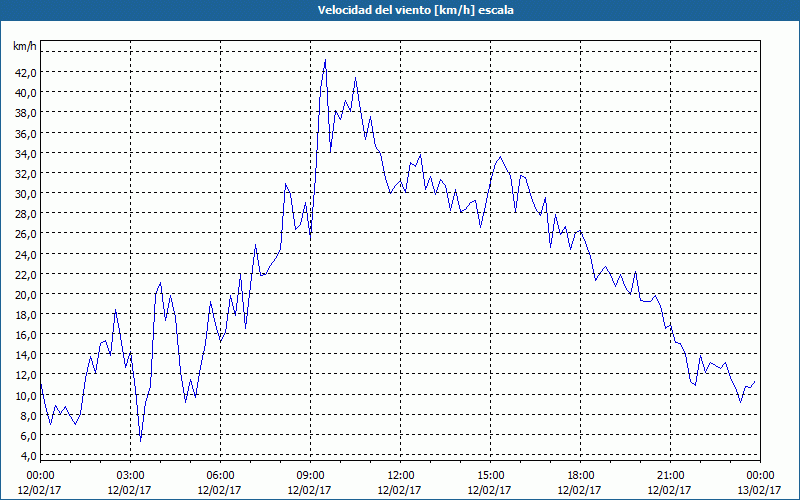Select the 22,0 y-axis value
The height and width of the screenshot is (500, 800).
tap(26, 274)
